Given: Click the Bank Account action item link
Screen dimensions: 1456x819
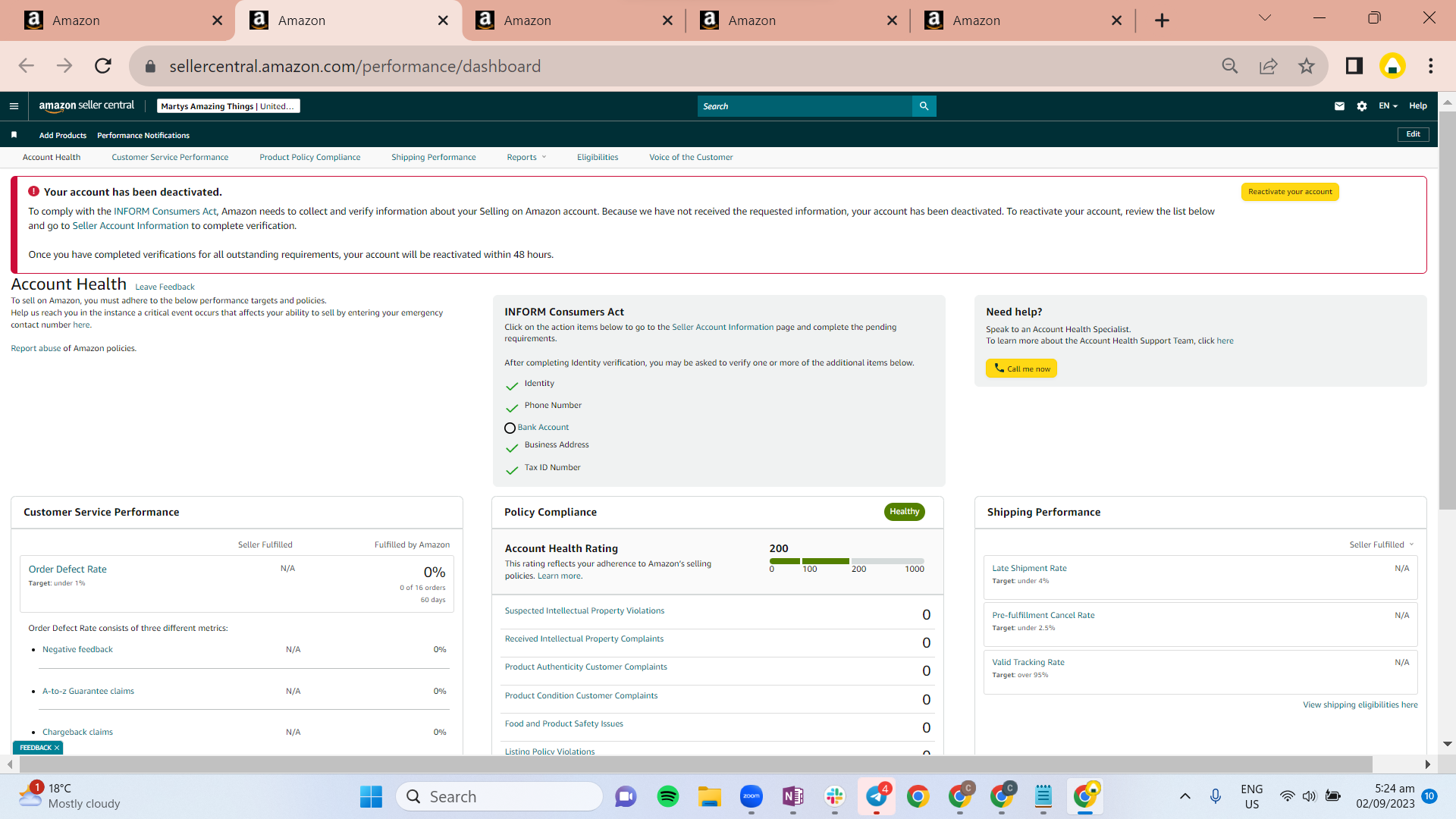Looking at the screenshot, I should tap(543, 428).
